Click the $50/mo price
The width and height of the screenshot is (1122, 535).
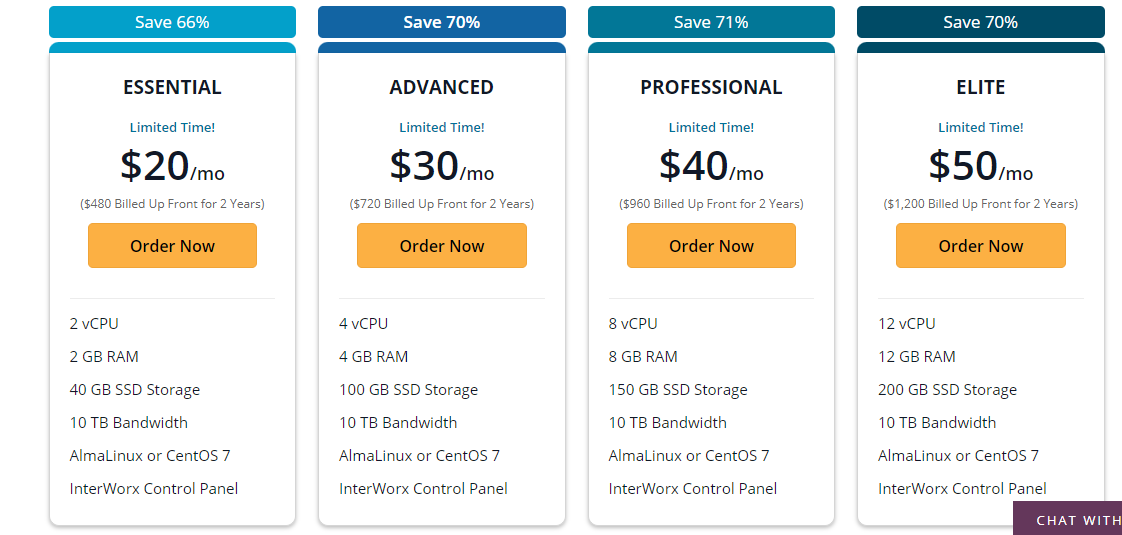pos(980,165)
